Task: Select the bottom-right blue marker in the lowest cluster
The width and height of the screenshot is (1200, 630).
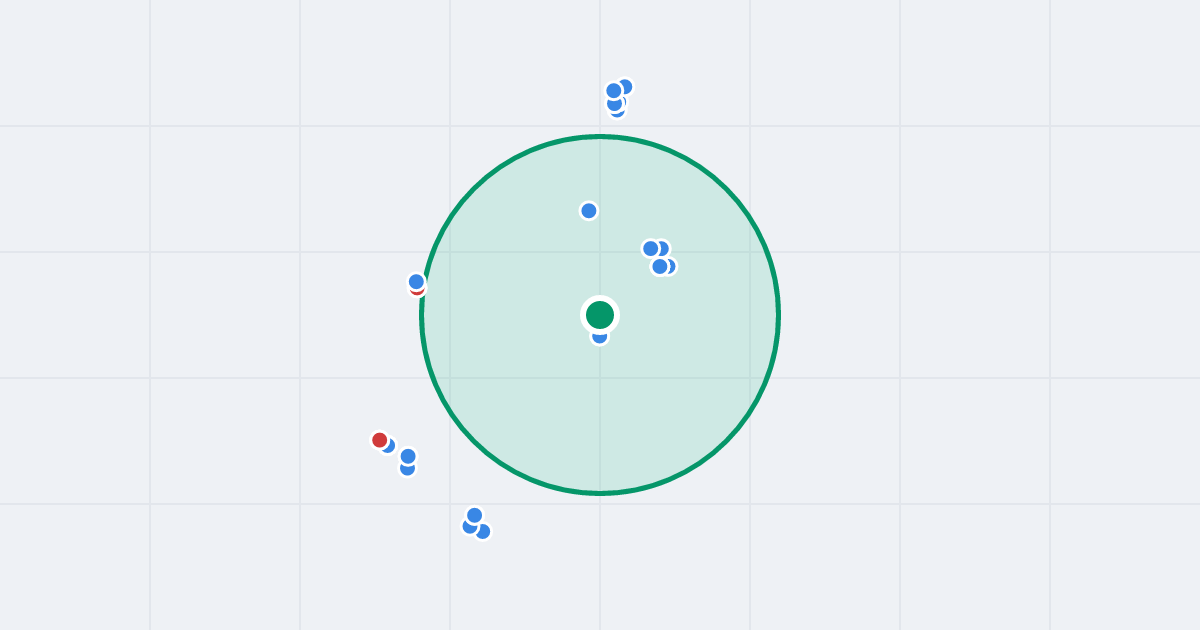Action: 483,532
